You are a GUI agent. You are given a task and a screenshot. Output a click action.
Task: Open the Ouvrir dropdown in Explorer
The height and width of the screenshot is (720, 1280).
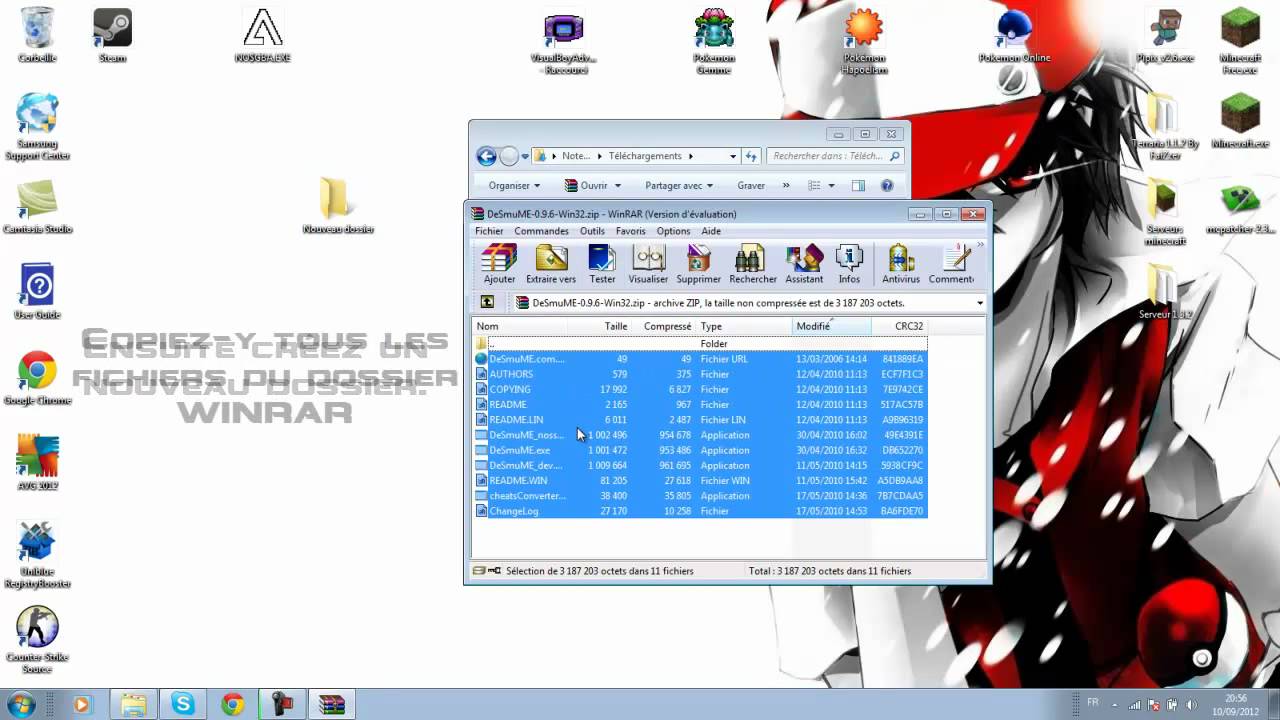tap(593, 186)
